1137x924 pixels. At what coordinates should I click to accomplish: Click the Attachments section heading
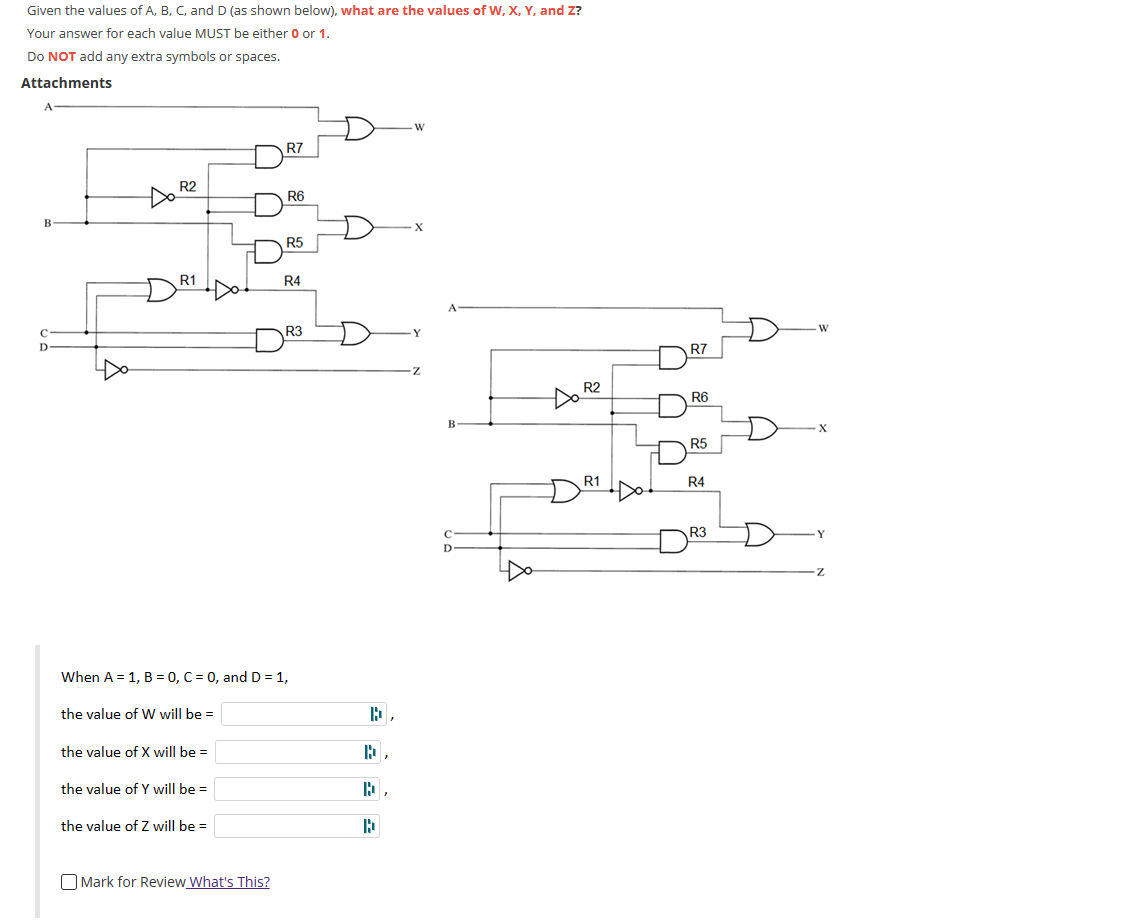pos(66,83)
